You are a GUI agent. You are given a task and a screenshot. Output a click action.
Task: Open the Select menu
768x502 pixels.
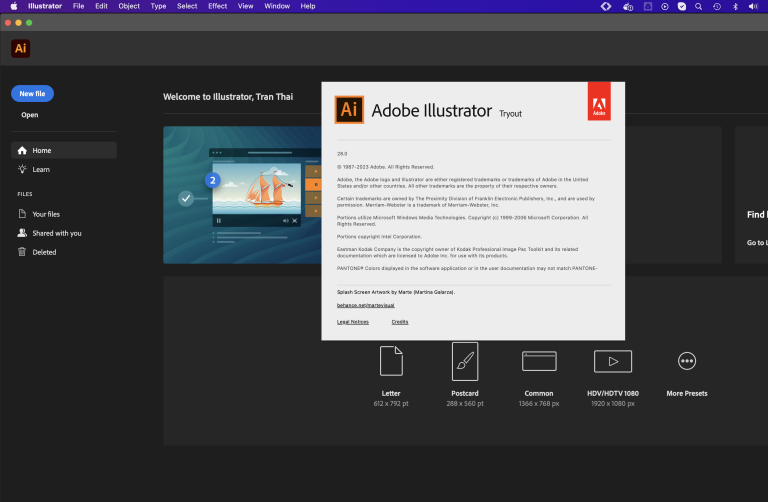tap(187, 6)
